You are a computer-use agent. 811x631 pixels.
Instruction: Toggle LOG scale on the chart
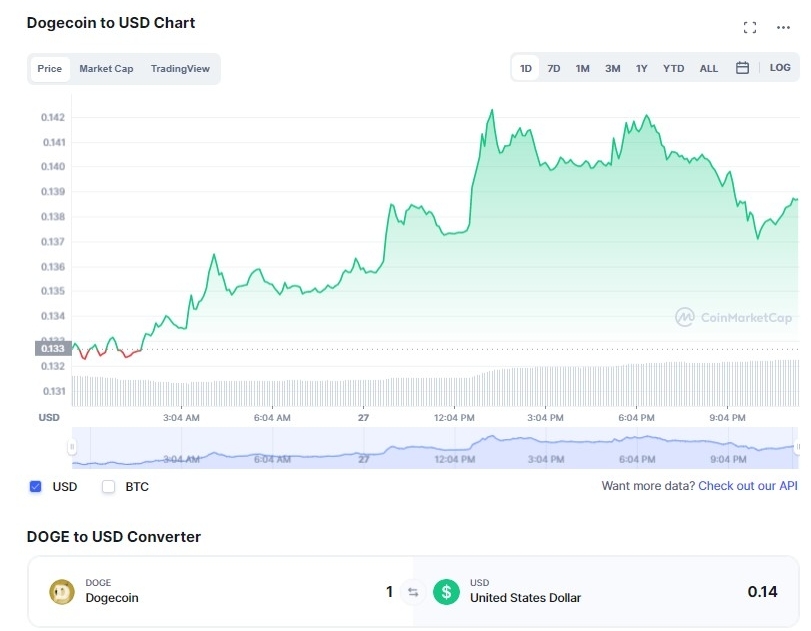780,68
